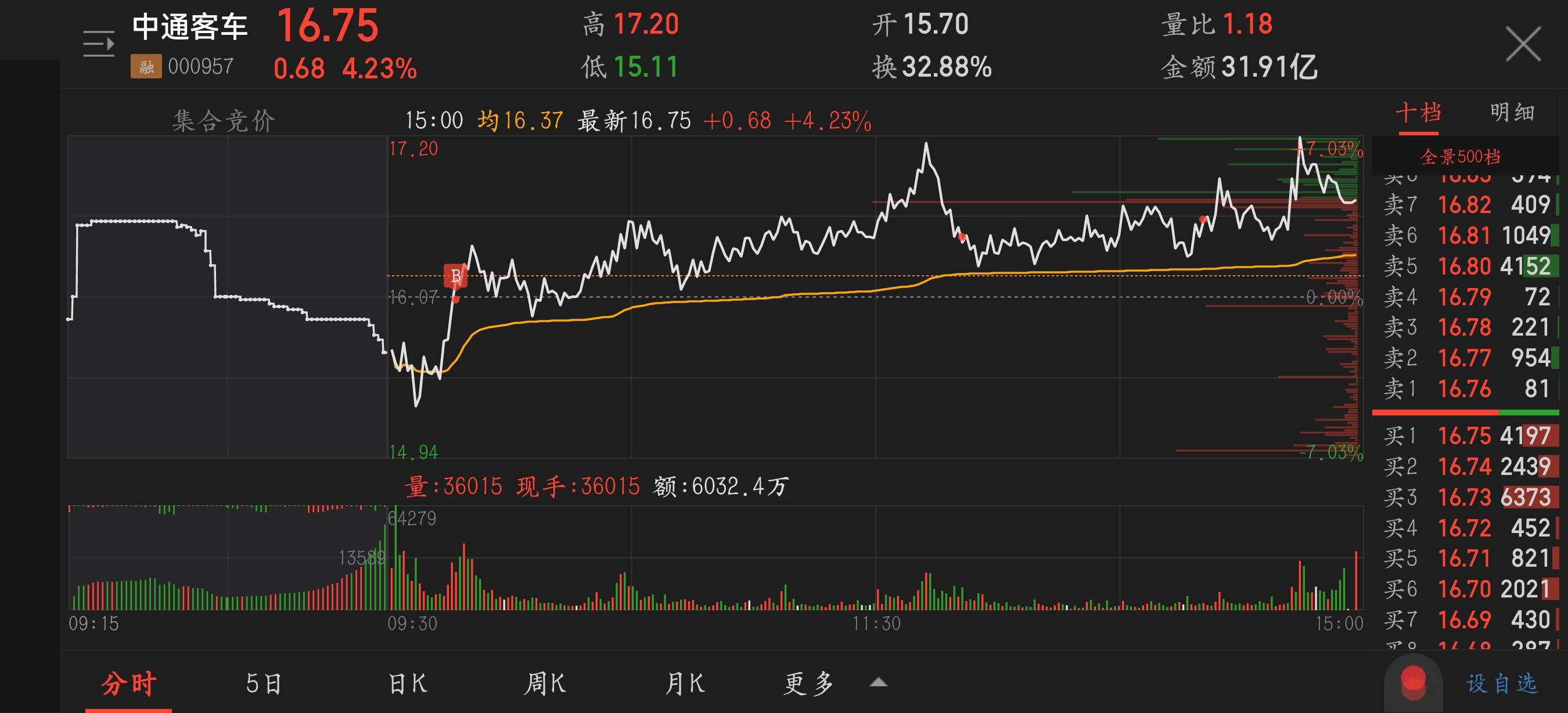Open the 更多 periods menu

(808, 683)
